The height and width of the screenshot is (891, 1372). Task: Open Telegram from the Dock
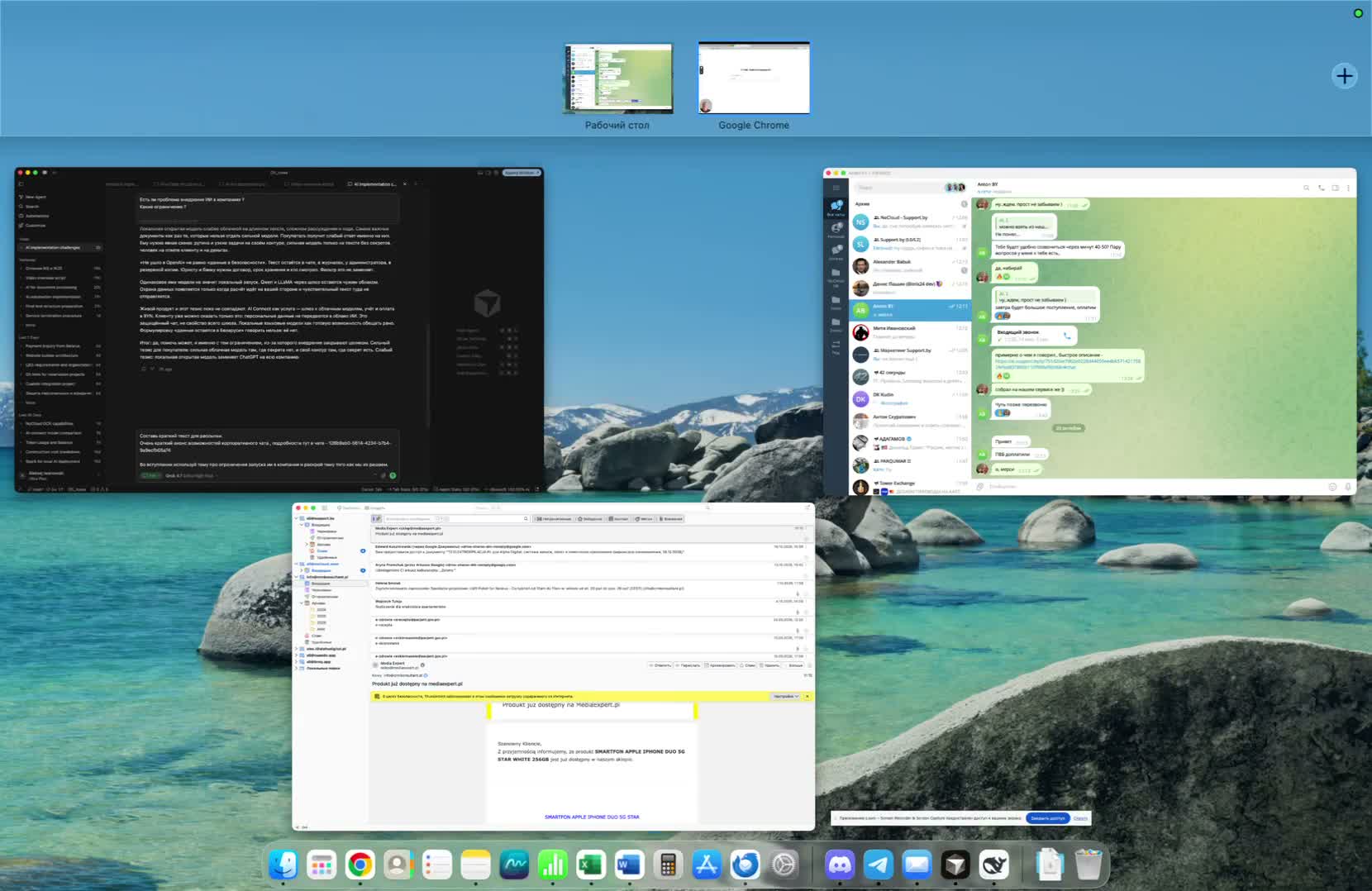878,865
